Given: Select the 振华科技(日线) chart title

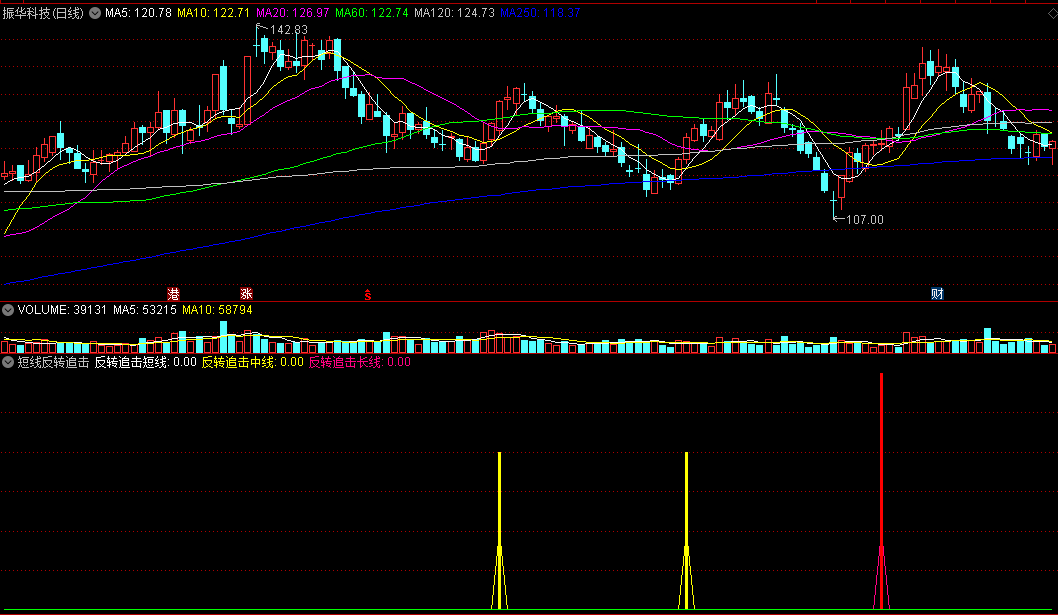Looking at the screenshot, I should tap(43, 13).
